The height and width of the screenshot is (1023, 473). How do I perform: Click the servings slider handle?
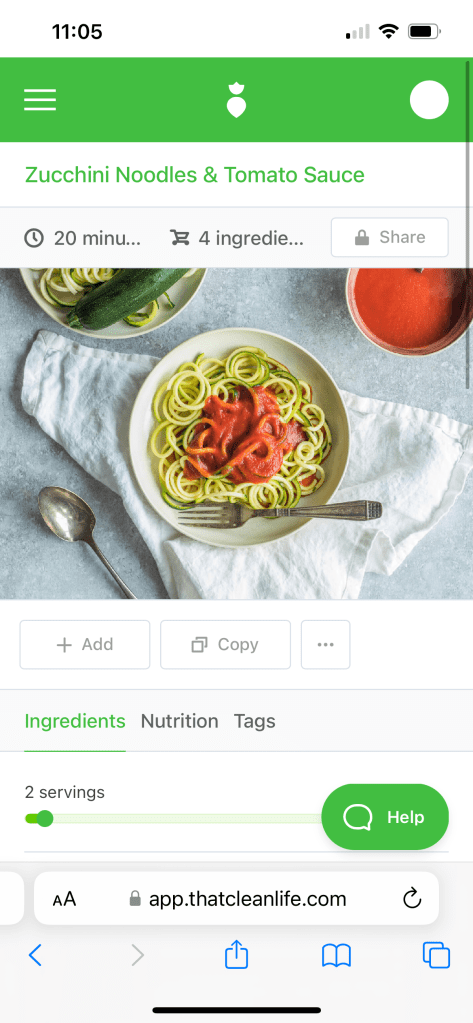[44, 818]
